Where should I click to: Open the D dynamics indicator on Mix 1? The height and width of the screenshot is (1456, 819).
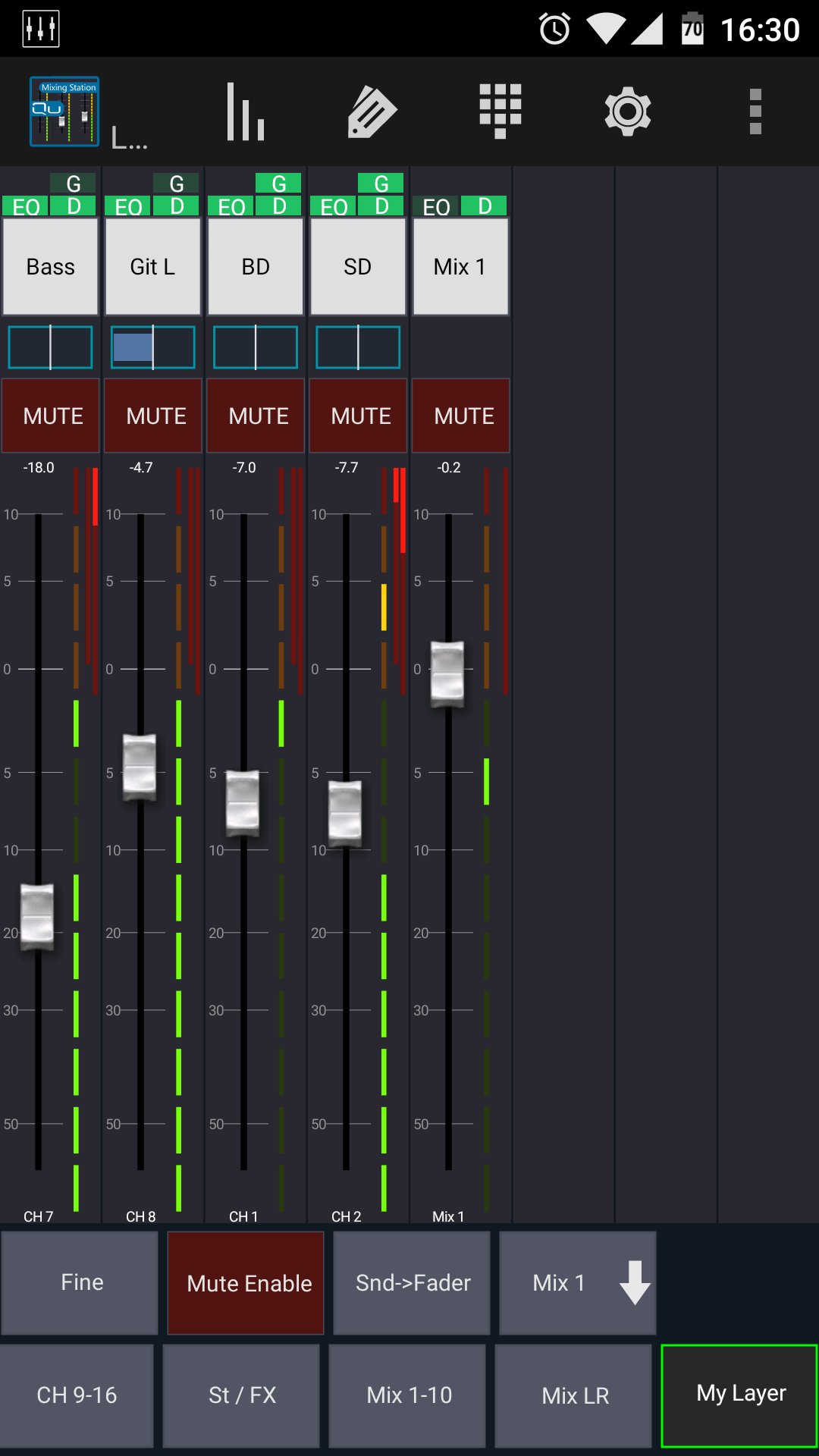click(x=485, y=206)
